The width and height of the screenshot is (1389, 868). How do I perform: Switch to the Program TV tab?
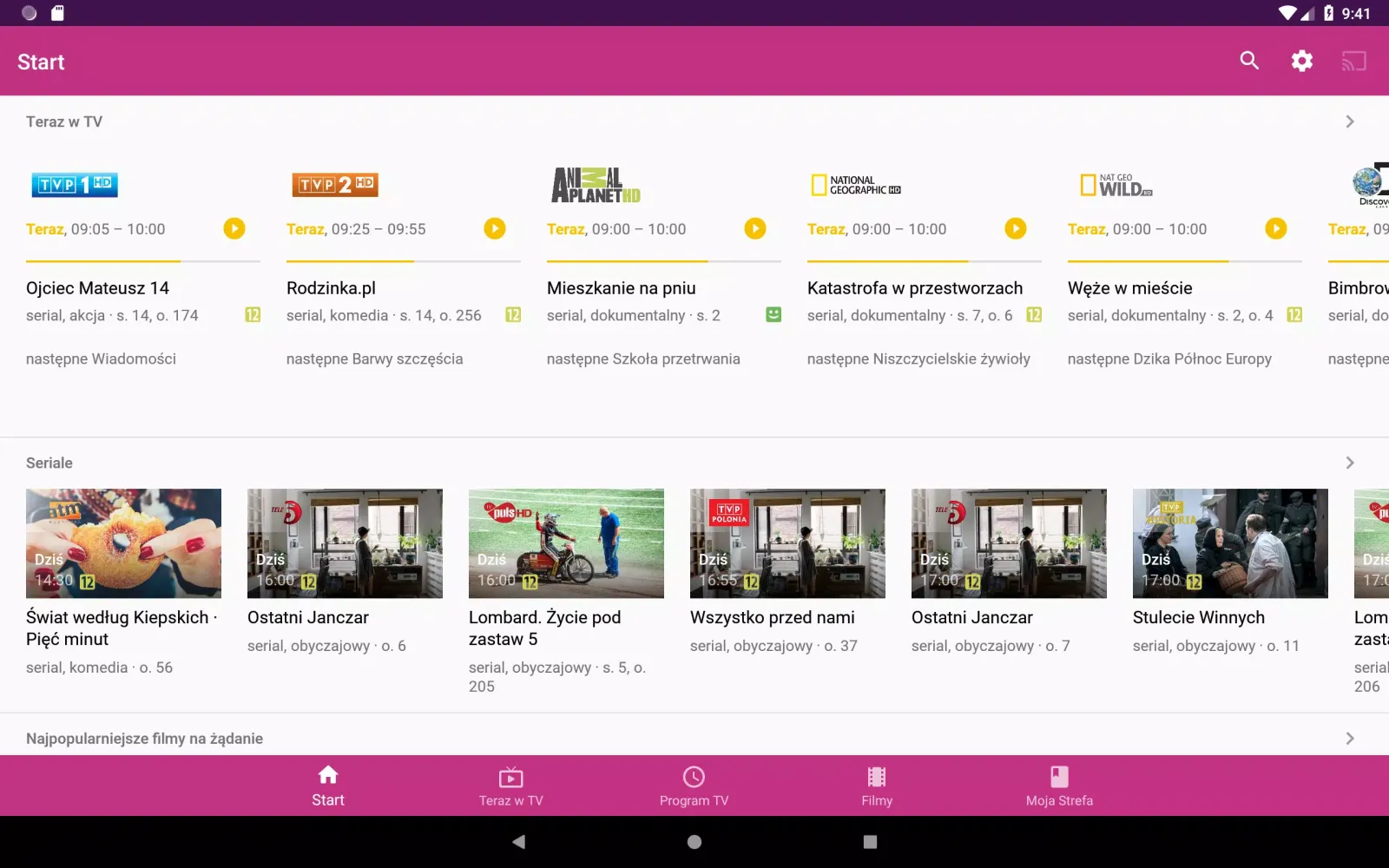click(694, 786)
